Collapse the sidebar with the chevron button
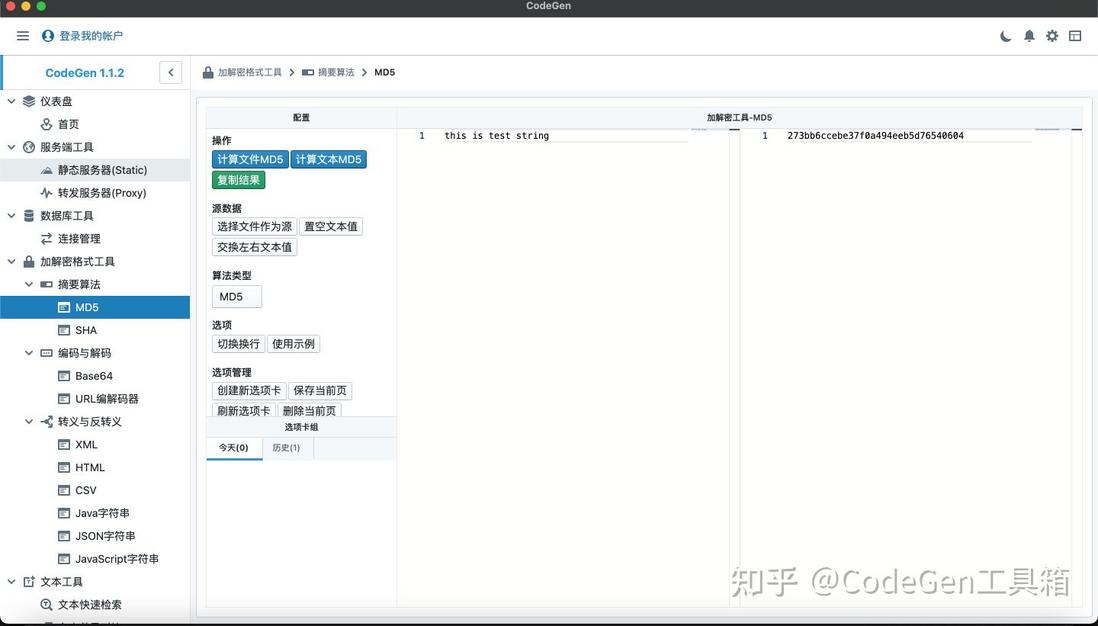 [x=171, y=72]
